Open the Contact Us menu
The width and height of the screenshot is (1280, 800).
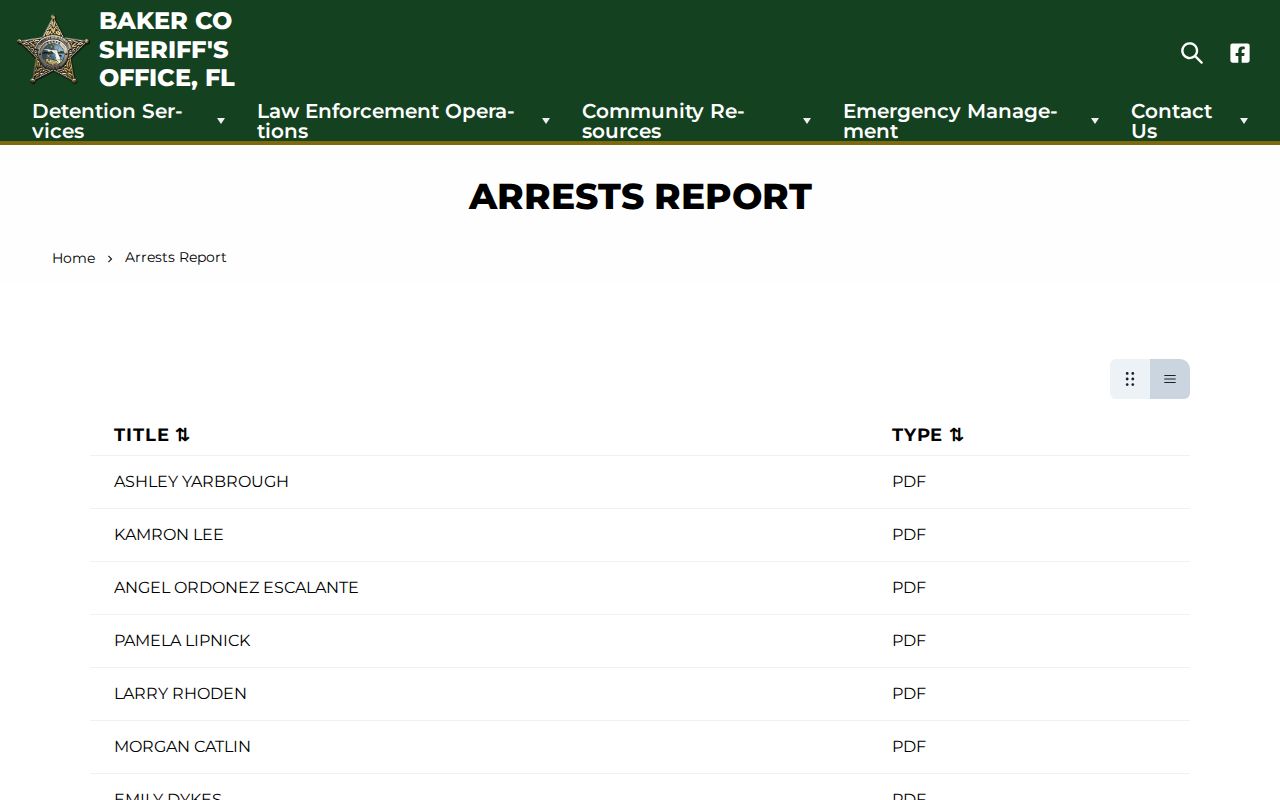[1171, 121]
